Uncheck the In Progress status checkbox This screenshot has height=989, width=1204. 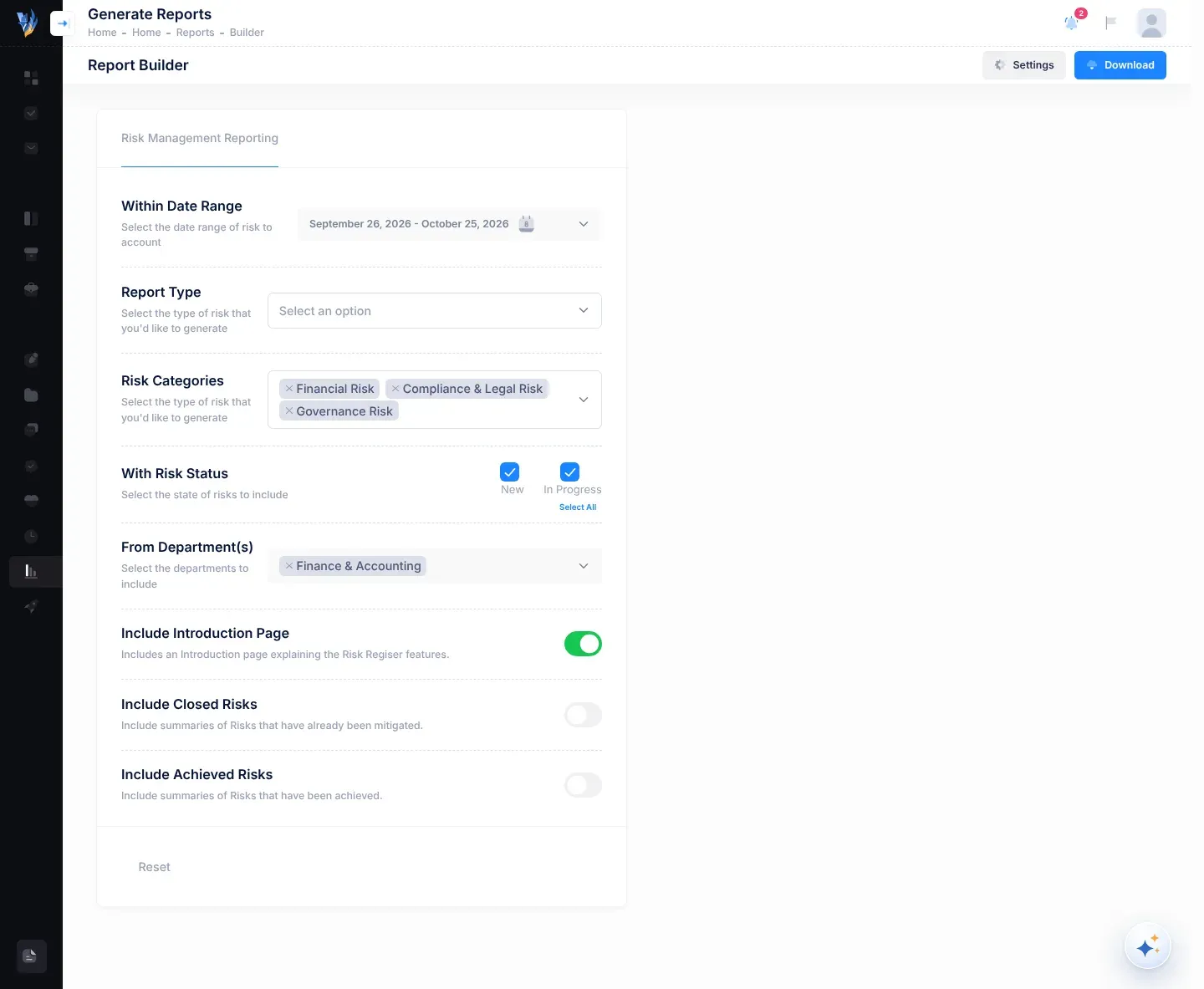[x=569, y=472]
